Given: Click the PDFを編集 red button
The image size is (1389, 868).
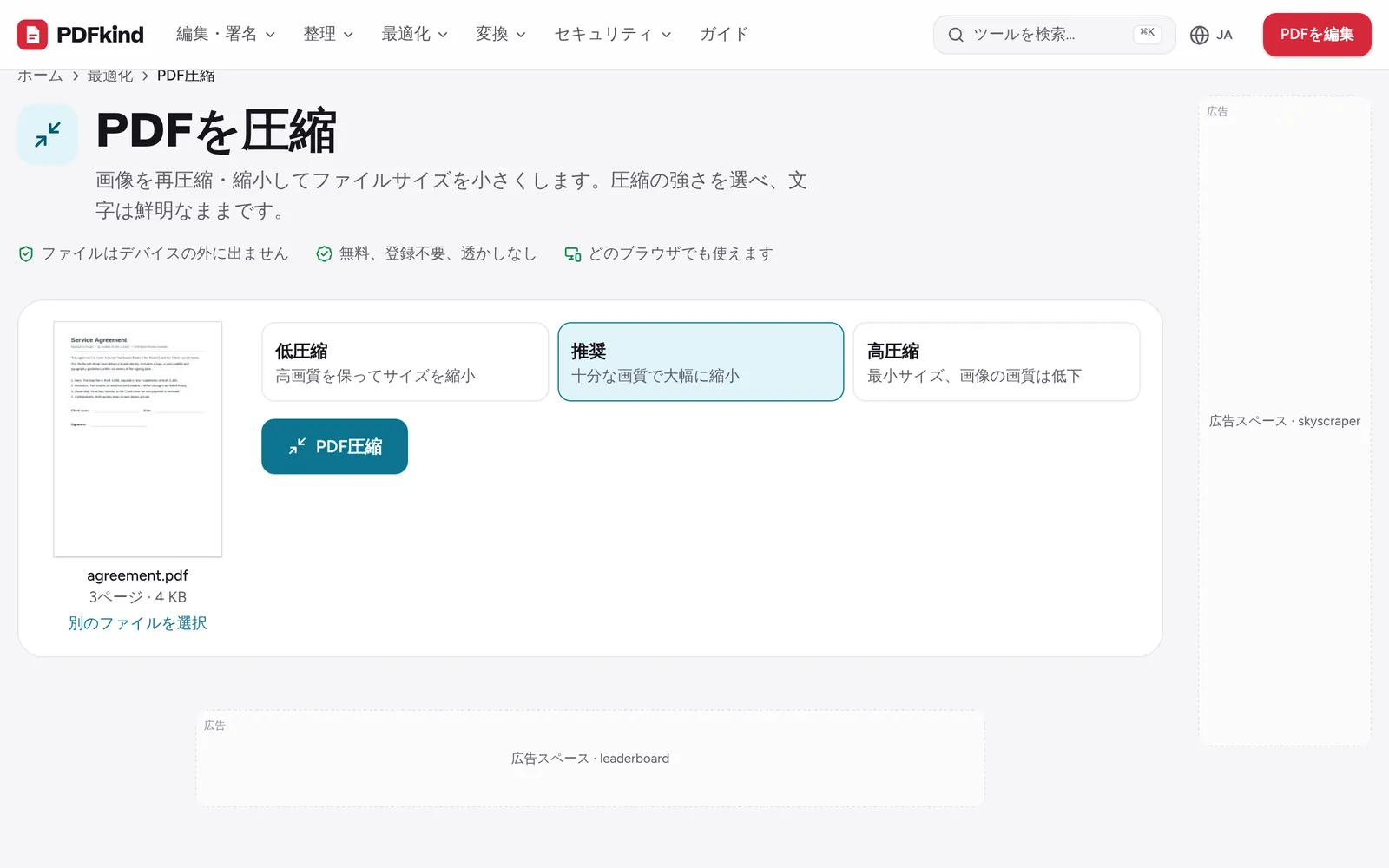Looking at the screenshot, I should (1317, 35).
